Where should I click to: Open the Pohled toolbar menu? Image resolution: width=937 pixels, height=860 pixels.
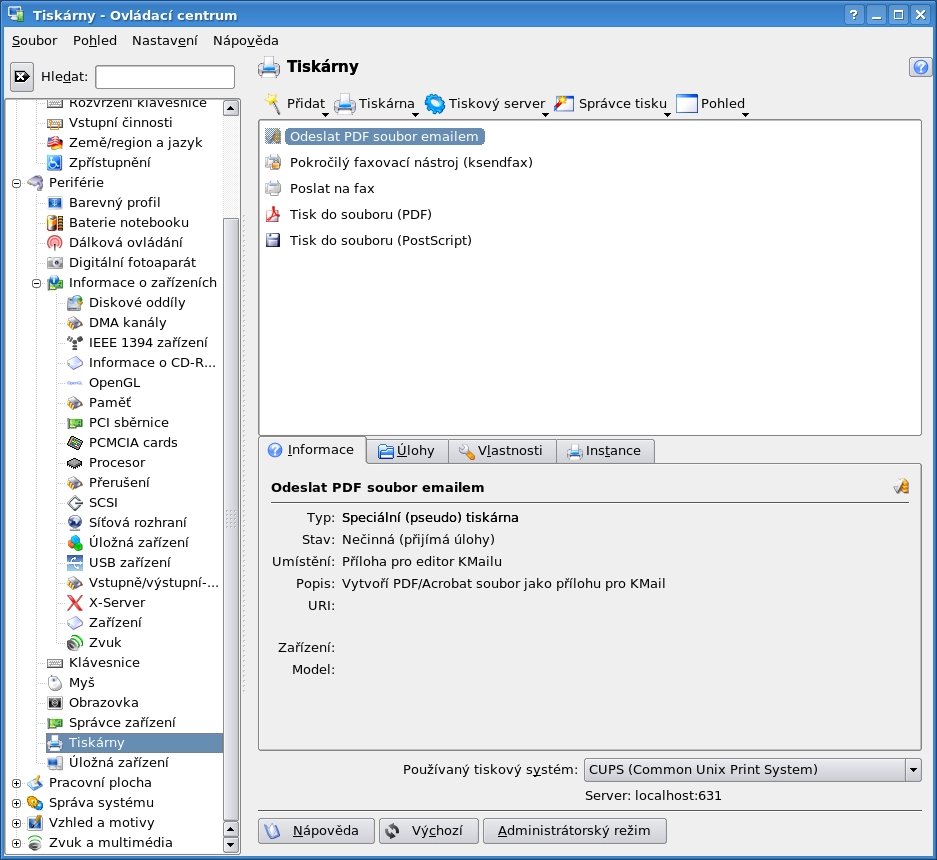pos(711,103)
